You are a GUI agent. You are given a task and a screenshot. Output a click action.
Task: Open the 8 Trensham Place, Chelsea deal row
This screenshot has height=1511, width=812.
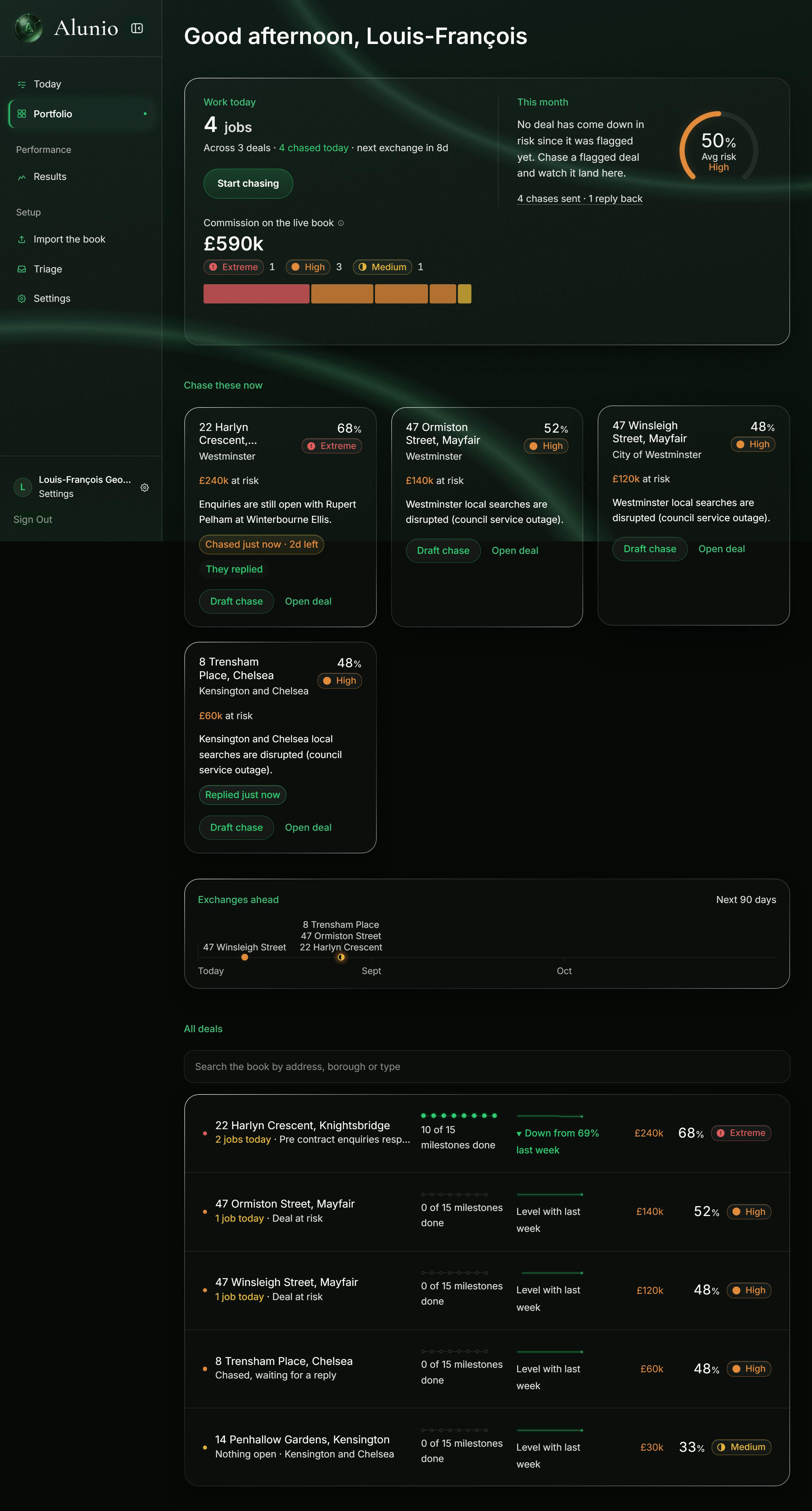(x=487, y=1369)
